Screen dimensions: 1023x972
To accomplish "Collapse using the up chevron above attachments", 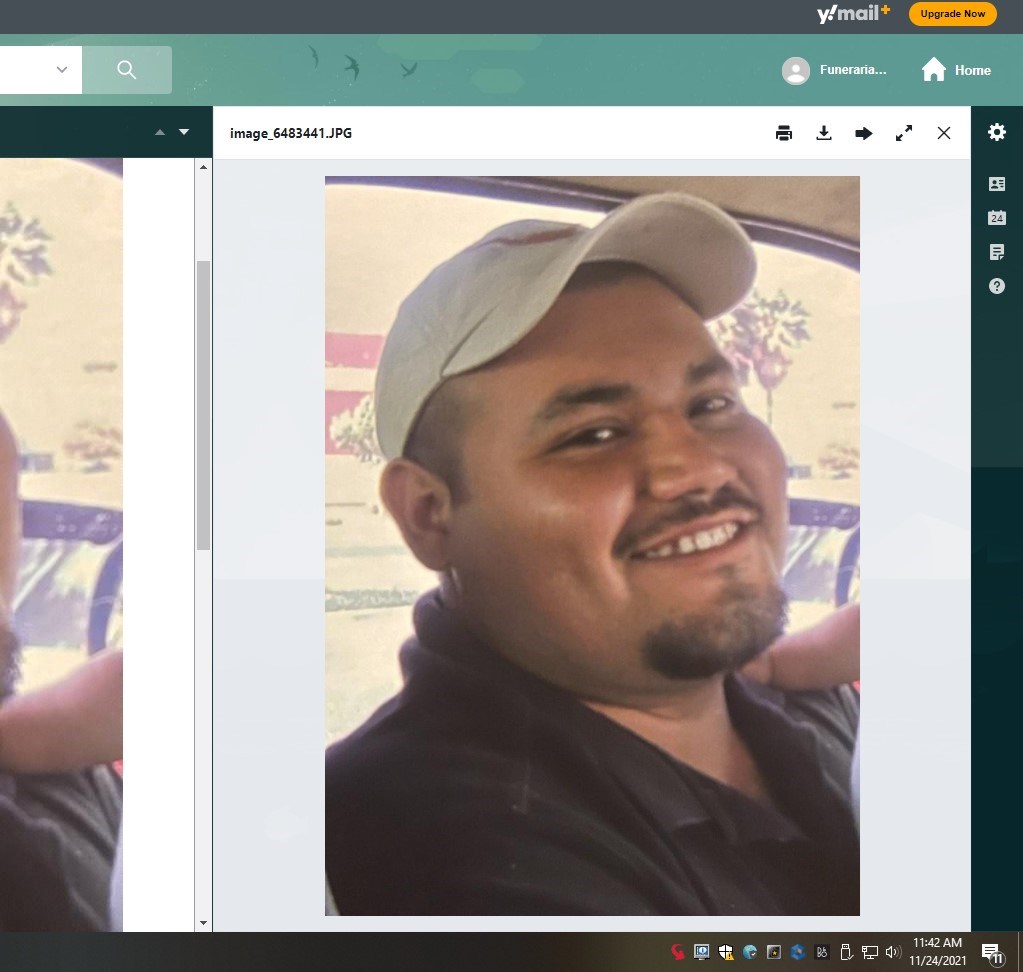I will [x=159, y=131].
